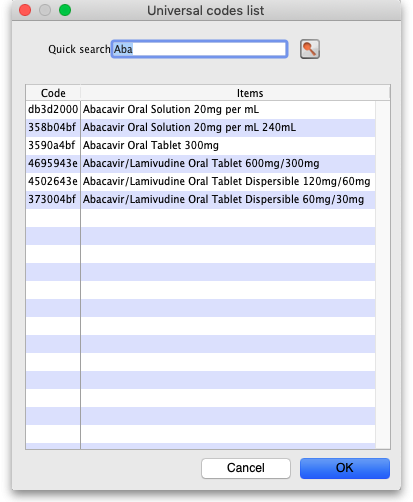Viewport: 413px width, 502px height.
Task: Select Abacavir Oral Solution 20mg per mL 240mL
Action: point(201,127)
